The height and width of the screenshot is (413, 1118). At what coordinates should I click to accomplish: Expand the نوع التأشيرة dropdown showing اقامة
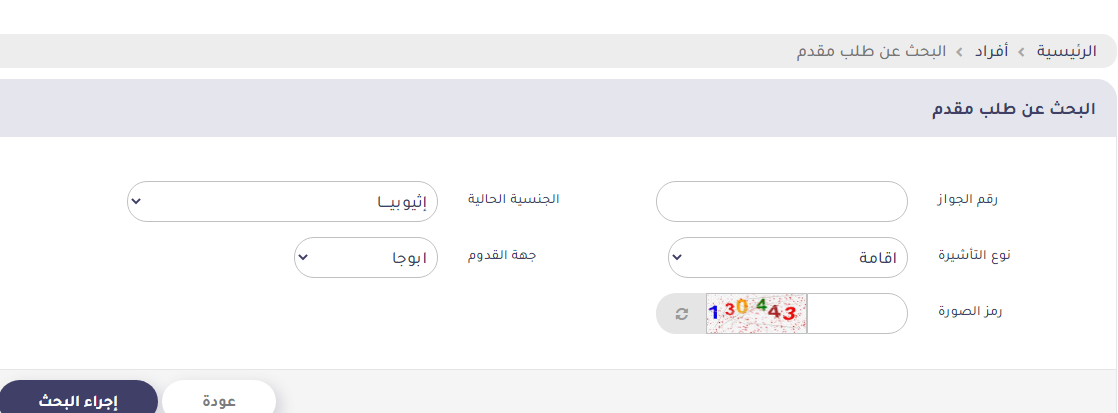788,258
